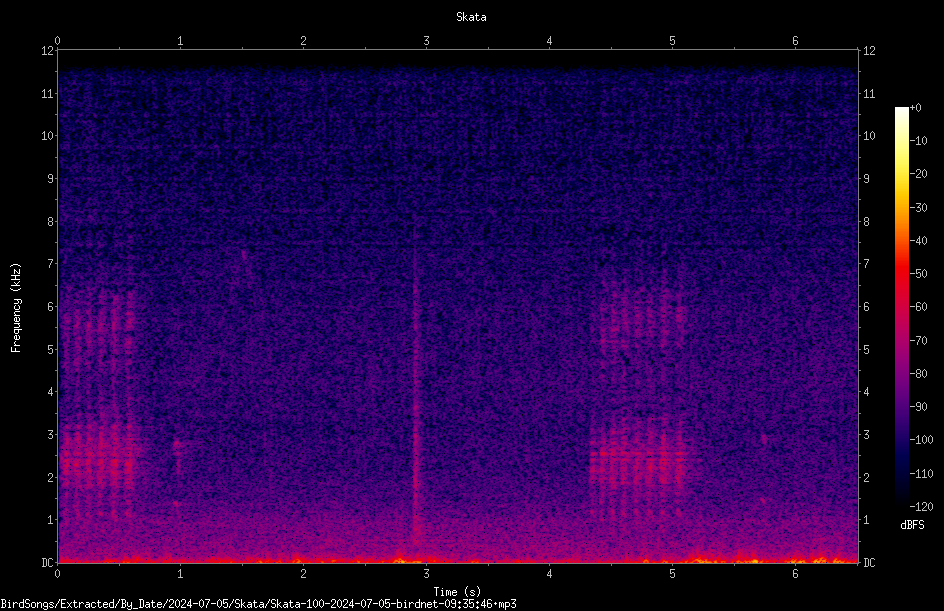Click the "11" tick on the left frequency axis
This screenshot has width=944, height=611.
point(48,93)
